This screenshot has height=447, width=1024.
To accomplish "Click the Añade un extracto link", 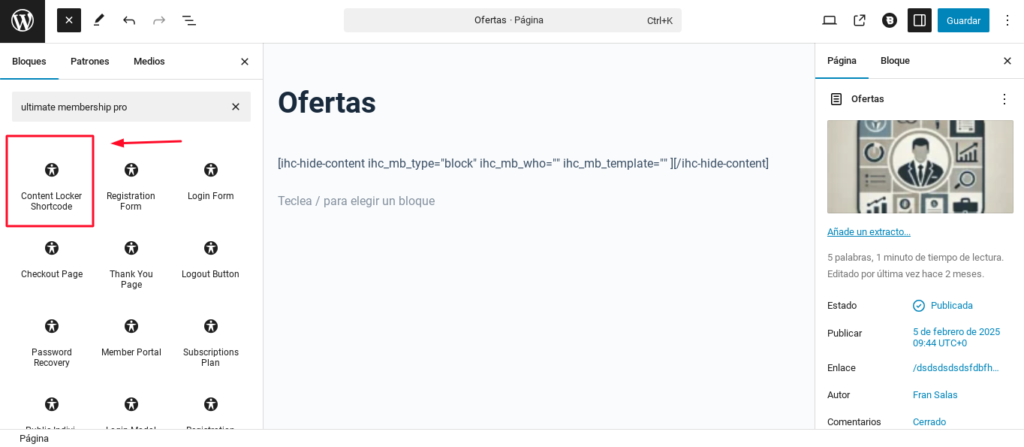I will [x=869, y=232].
